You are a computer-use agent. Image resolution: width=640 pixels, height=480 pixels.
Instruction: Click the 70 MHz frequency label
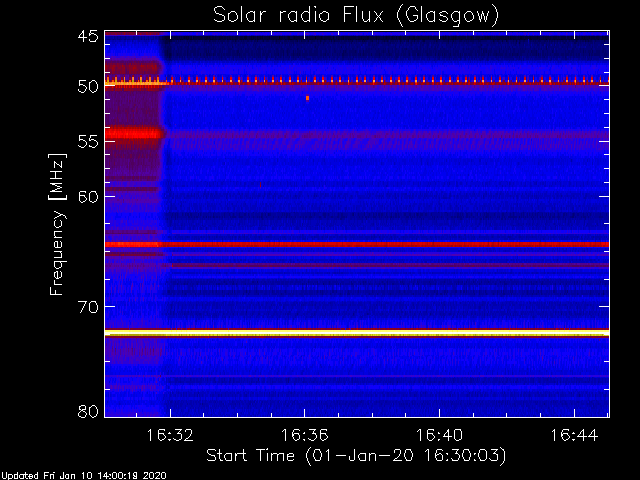[x=88, y=307]
